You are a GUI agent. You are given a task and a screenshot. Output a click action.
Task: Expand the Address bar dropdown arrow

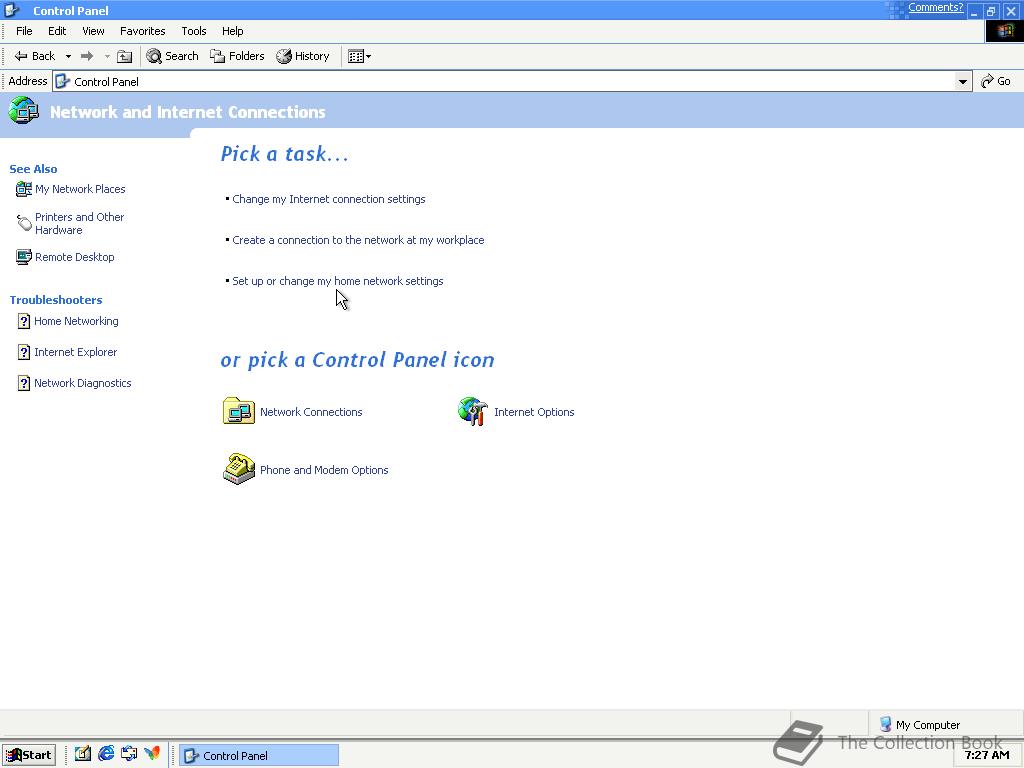[962, 82]
